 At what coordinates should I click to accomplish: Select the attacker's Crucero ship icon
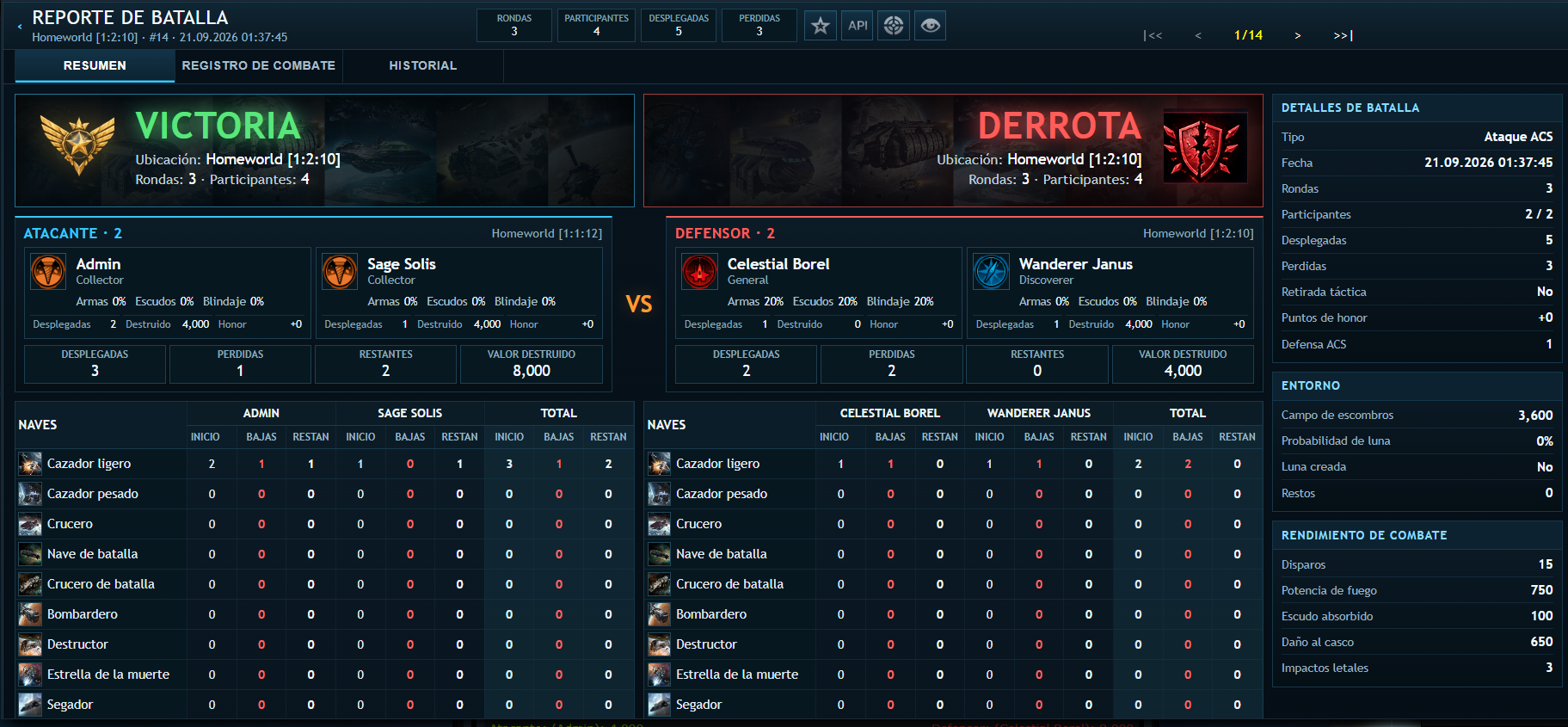tap(30, 524)
